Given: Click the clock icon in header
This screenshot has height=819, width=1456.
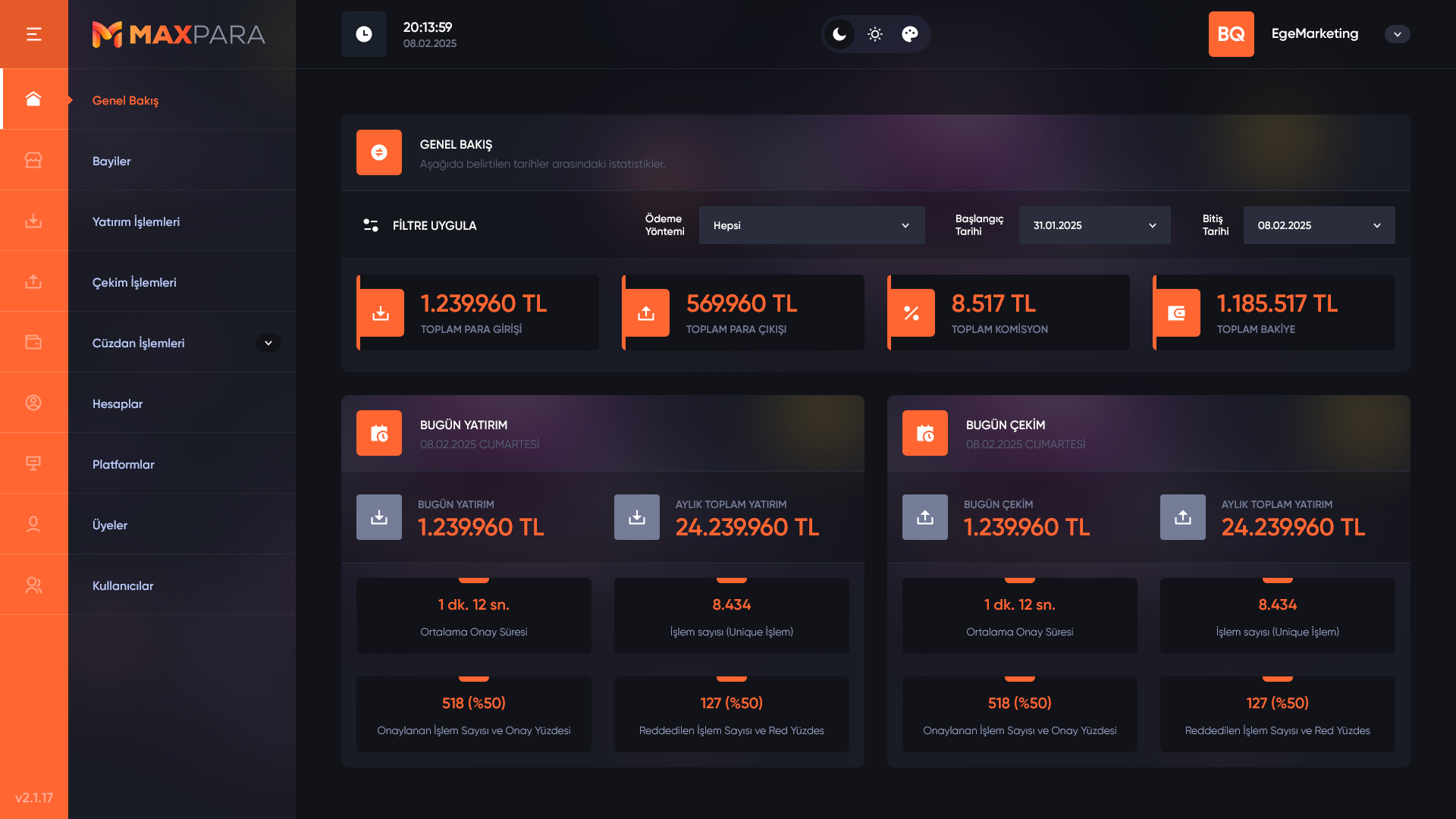Looking at the screenshot, I should pyautogui.click(x=364, y=34).
